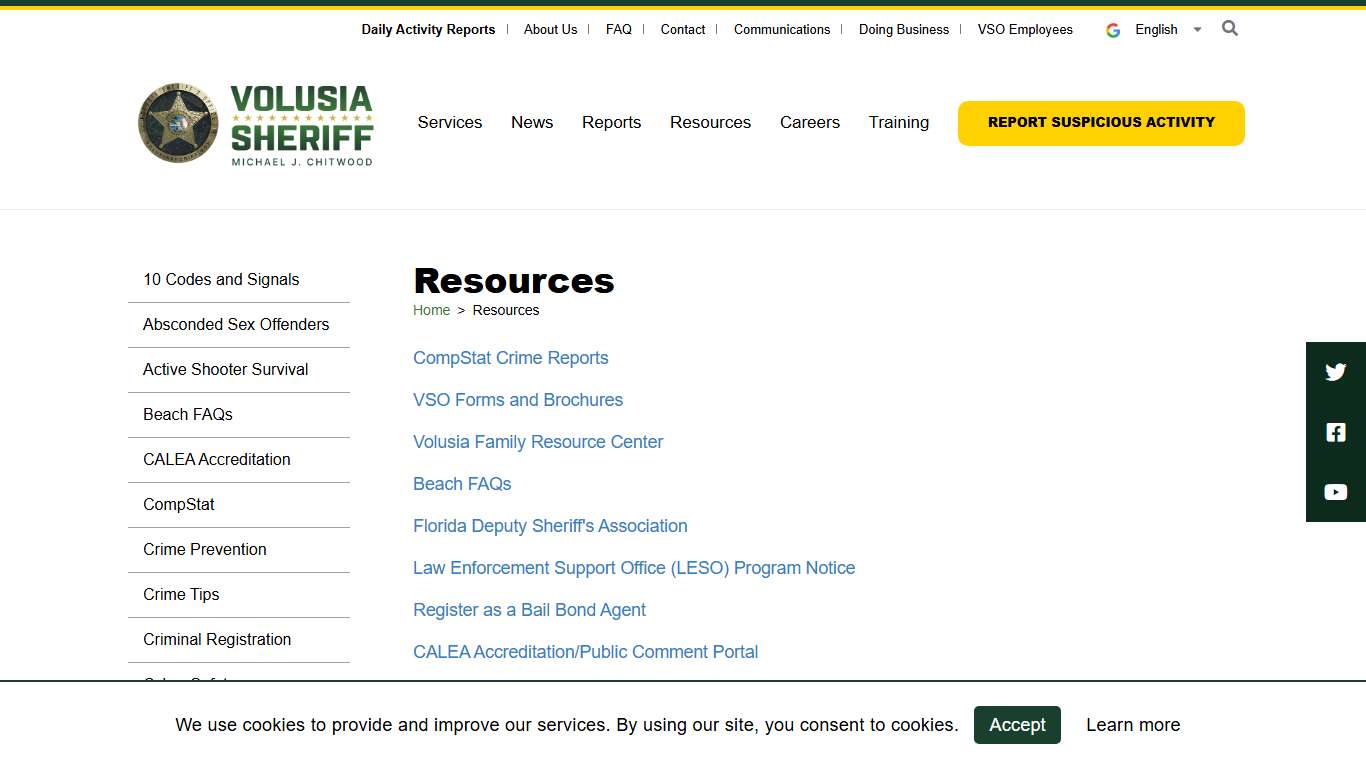Open the Absconded Sex Offenders page
The image size is (1366, 768).
[x=237, y=324]
